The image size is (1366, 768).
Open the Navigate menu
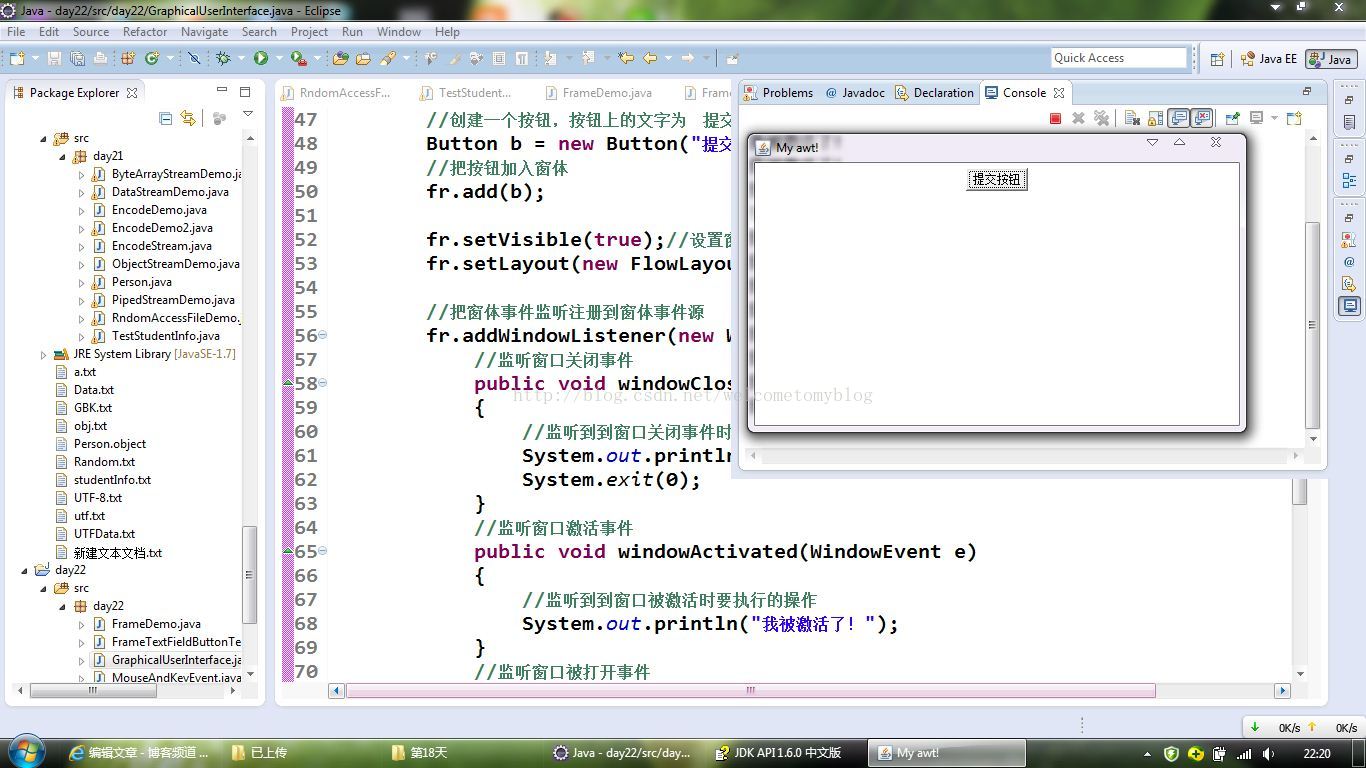(204, 31)
